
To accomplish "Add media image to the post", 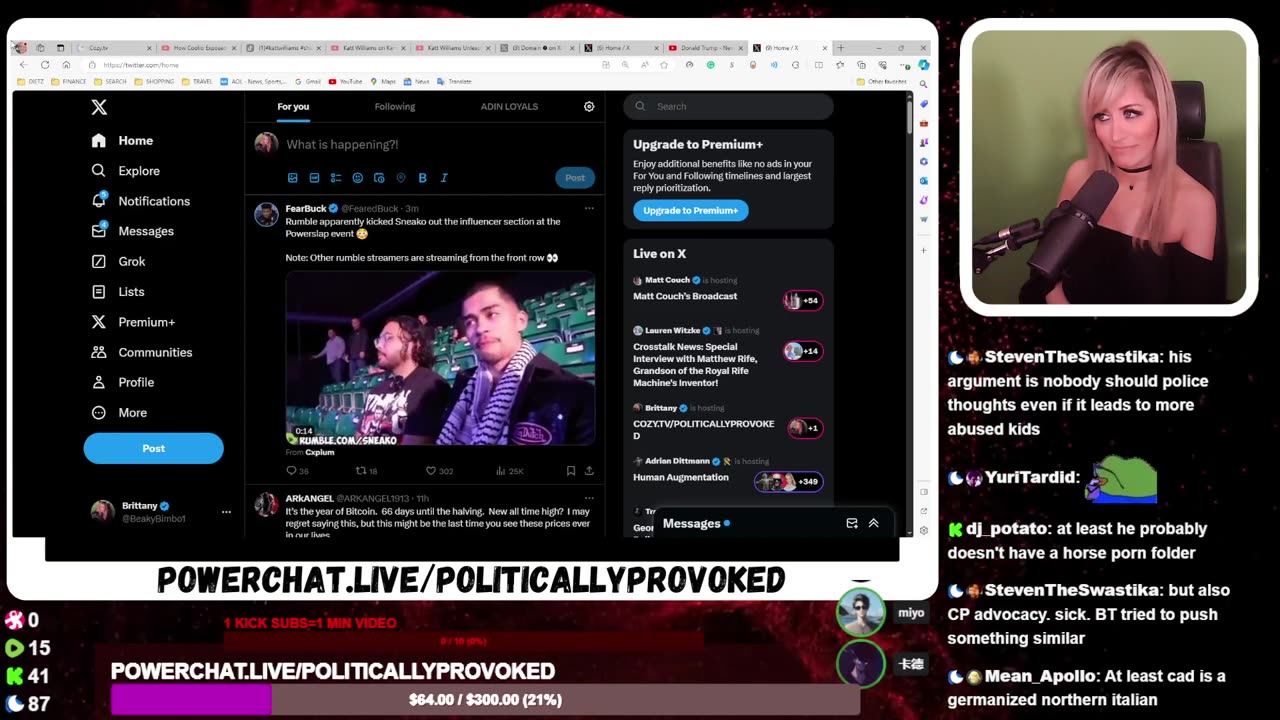I will pyautogui.click(x=293, y=178).
